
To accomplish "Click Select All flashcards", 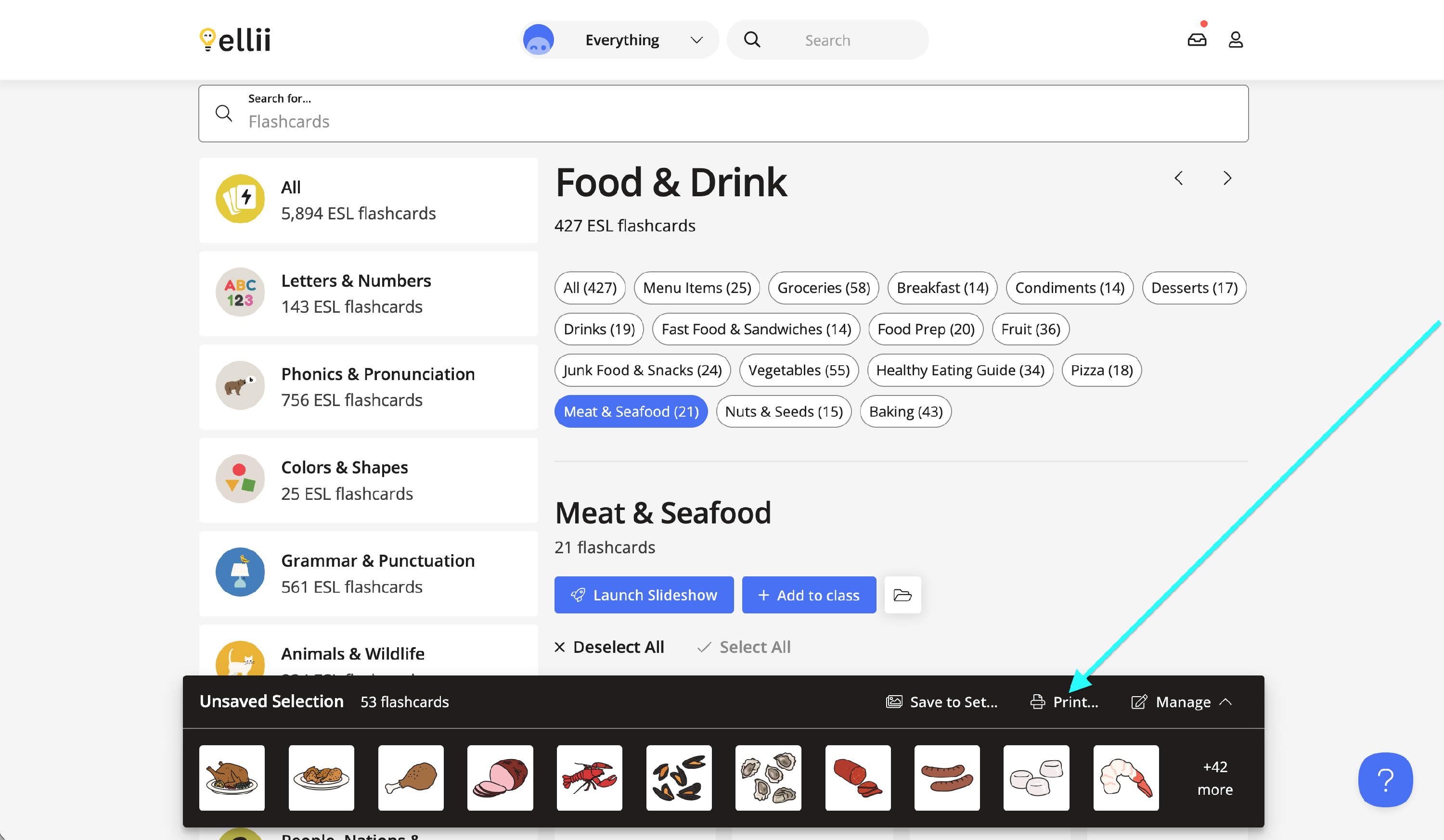I will tap(744, 647).
